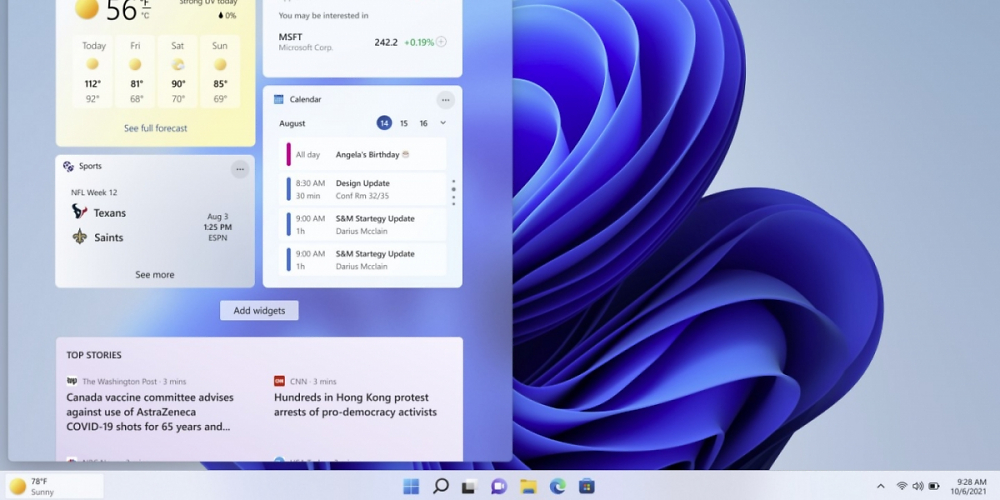The image size is (1000, 500).
Task: Click the August month label
Action: tap(292, 123)
